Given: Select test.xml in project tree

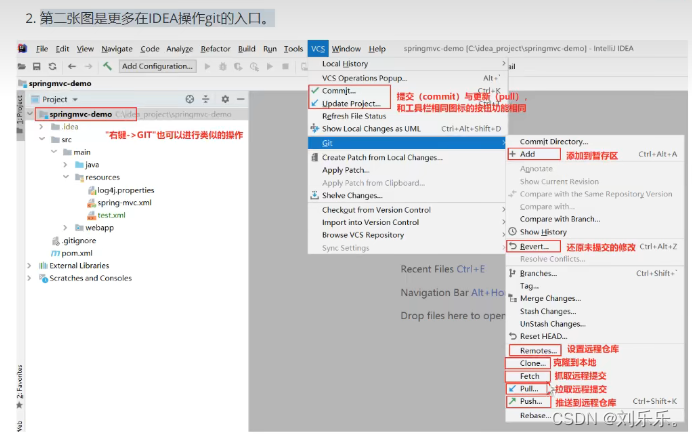Looking at the screenshot, I should (111, 215).
